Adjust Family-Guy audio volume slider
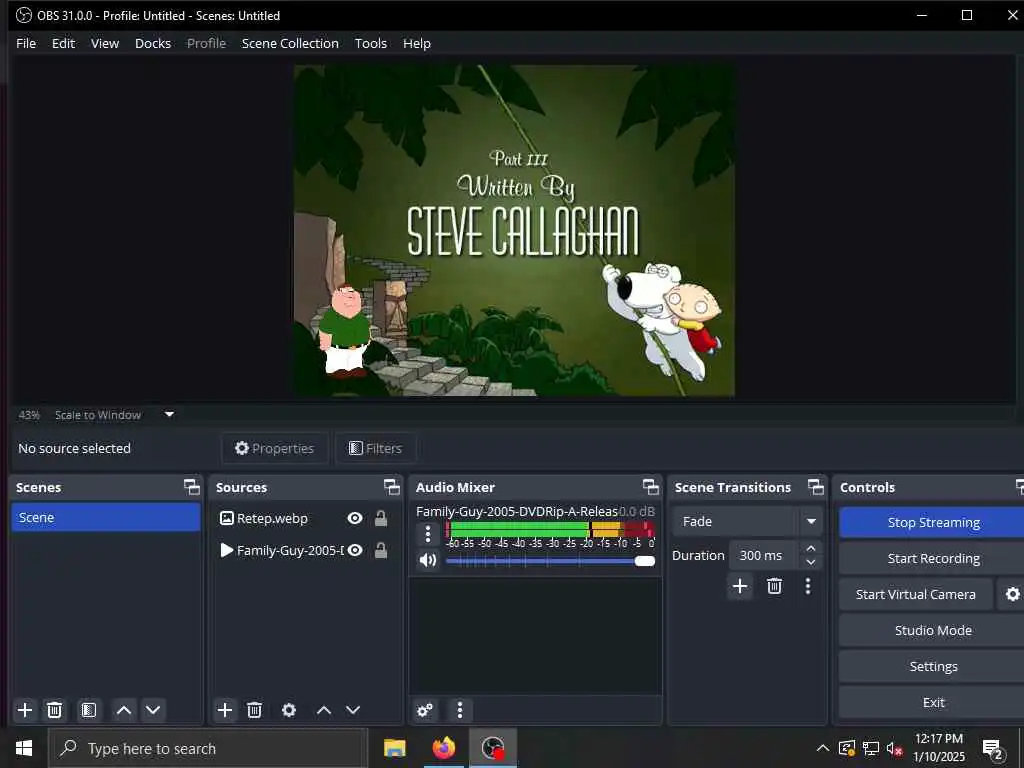This screenshot has height=768, width=1024. point(550,561)
